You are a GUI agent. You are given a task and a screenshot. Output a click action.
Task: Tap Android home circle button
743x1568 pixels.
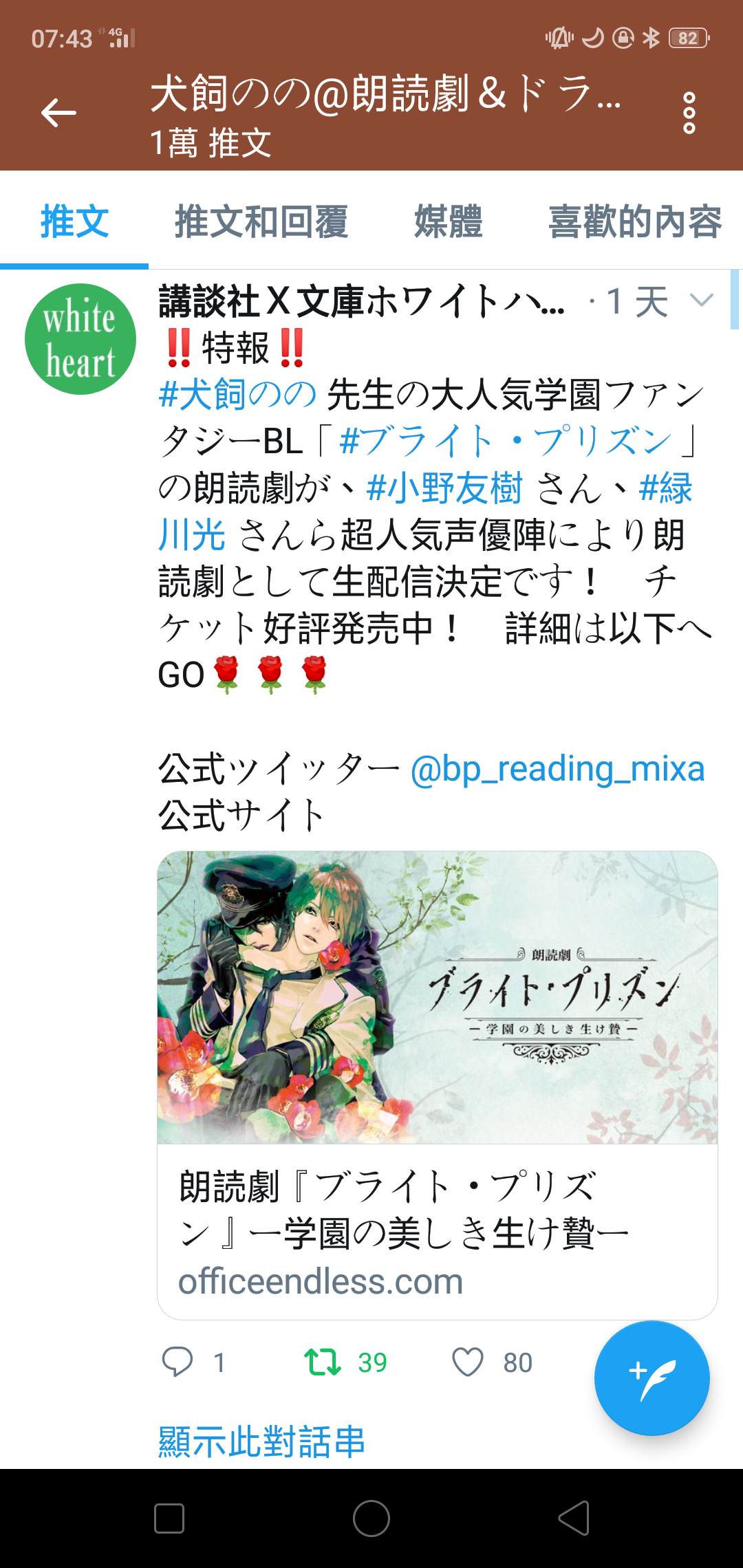click(x=371, y=1518)
